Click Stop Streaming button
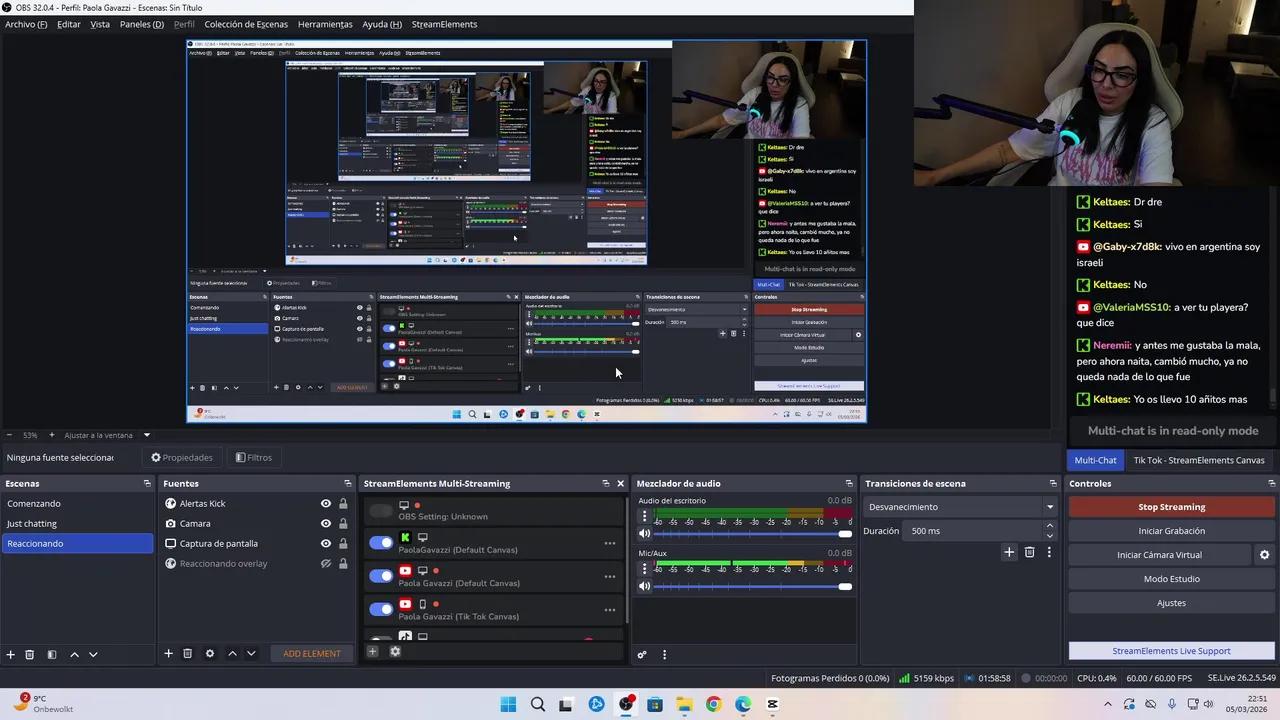Screen dimensions: 1280x720 pos(1171,507)
